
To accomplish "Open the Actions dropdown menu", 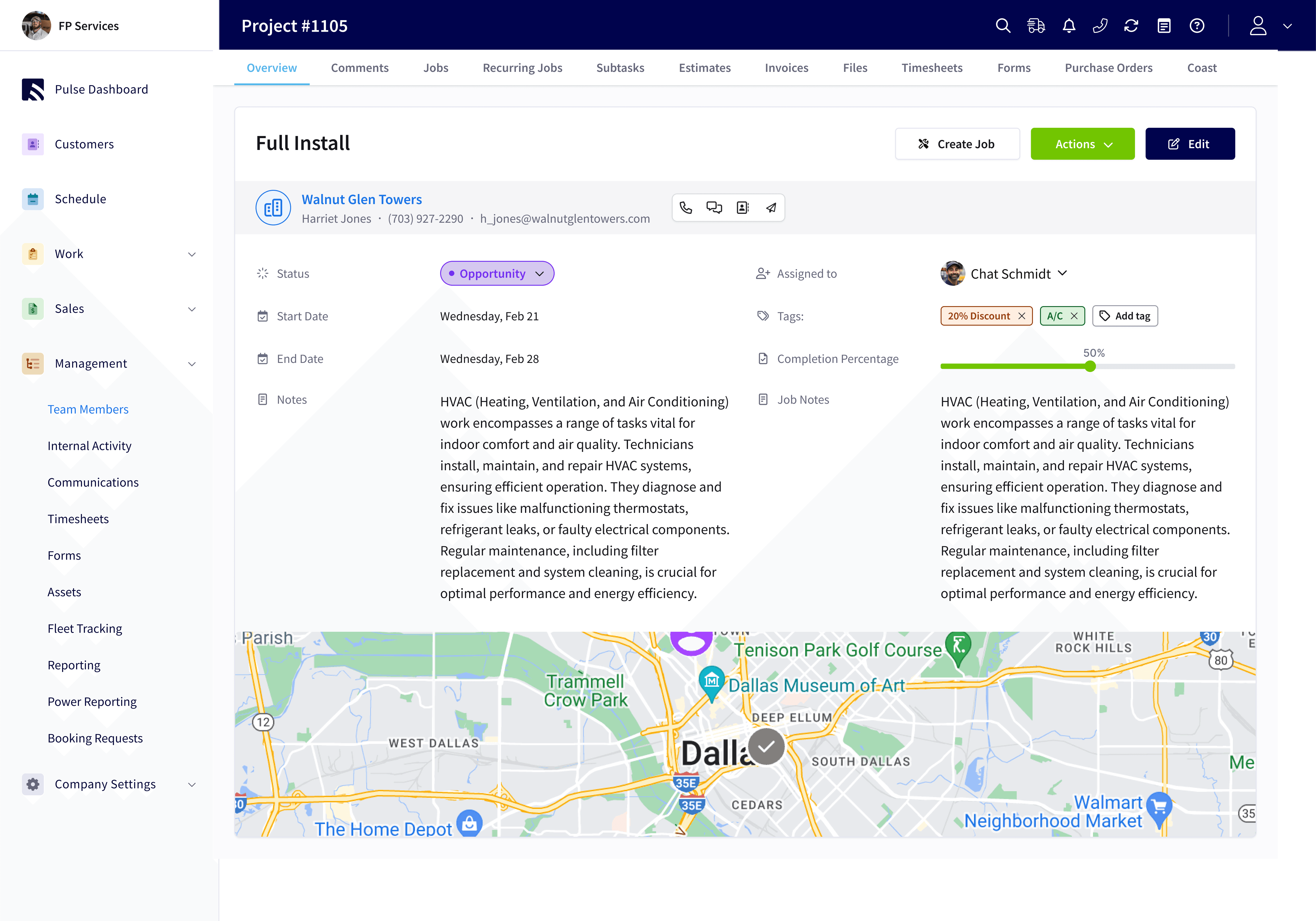I will pyautogui.click(x=1082, y=144).
